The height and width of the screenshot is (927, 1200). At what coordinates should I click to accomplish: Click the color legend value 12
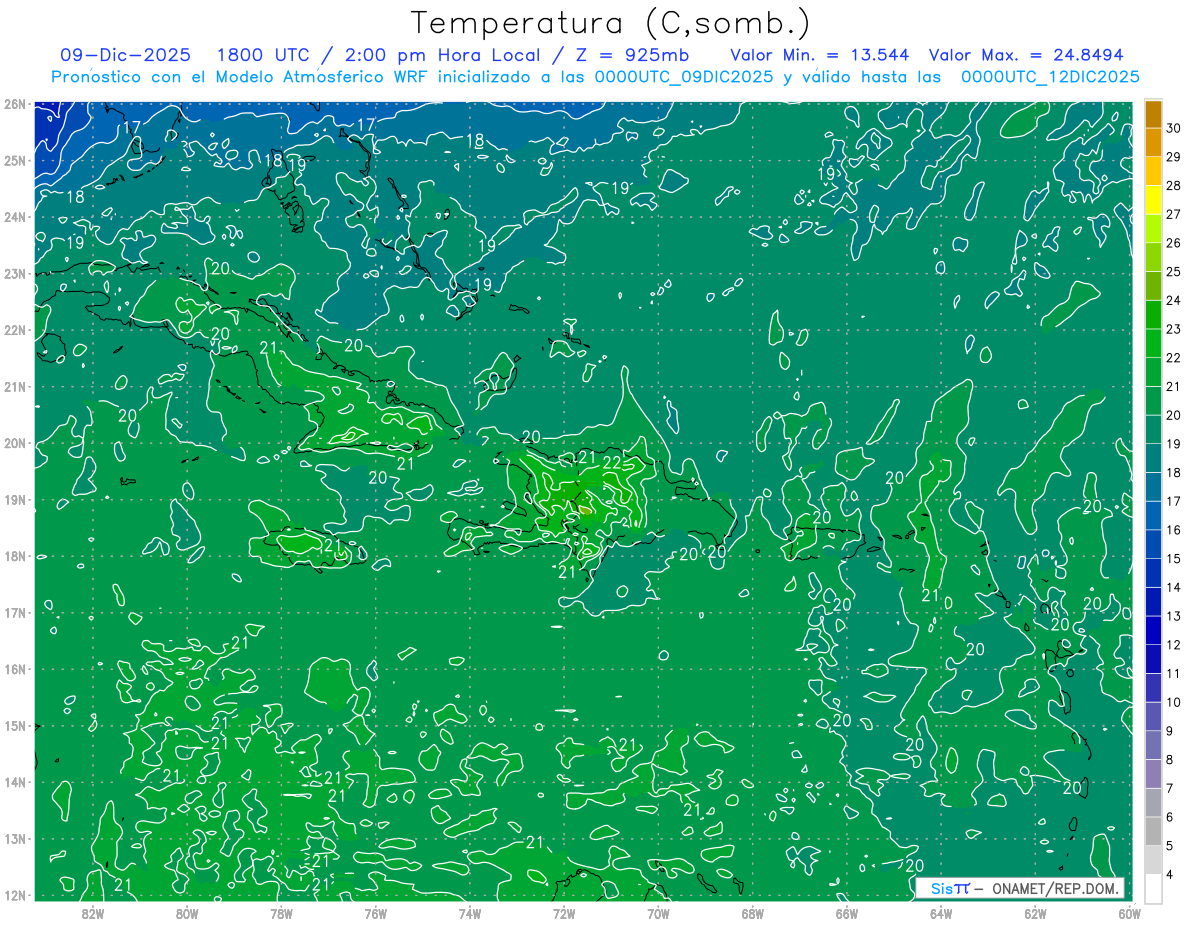(1174, 645)
